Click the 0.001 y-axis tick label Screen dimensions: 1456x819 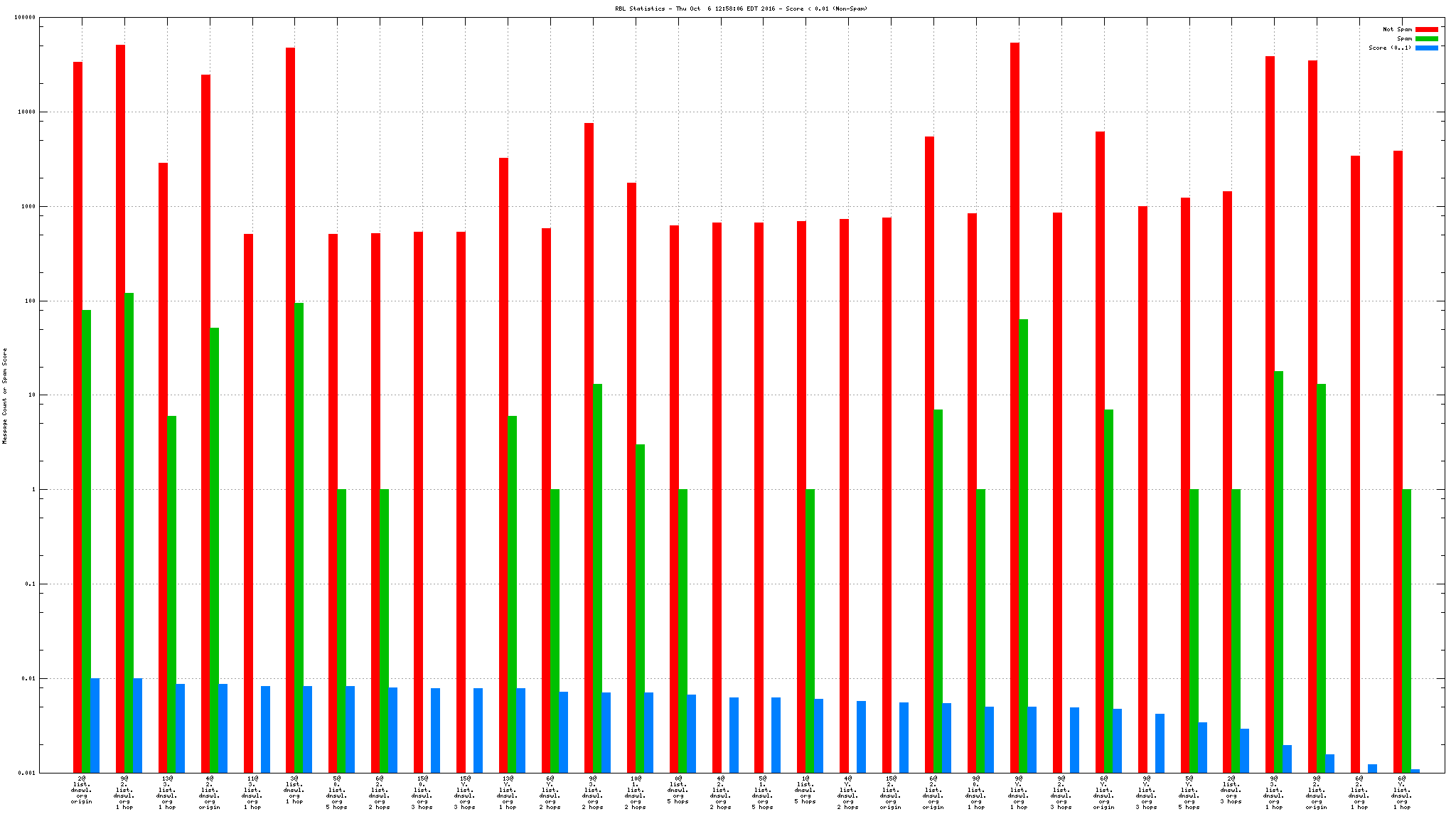pyautogui.click(x=26, y=773)
